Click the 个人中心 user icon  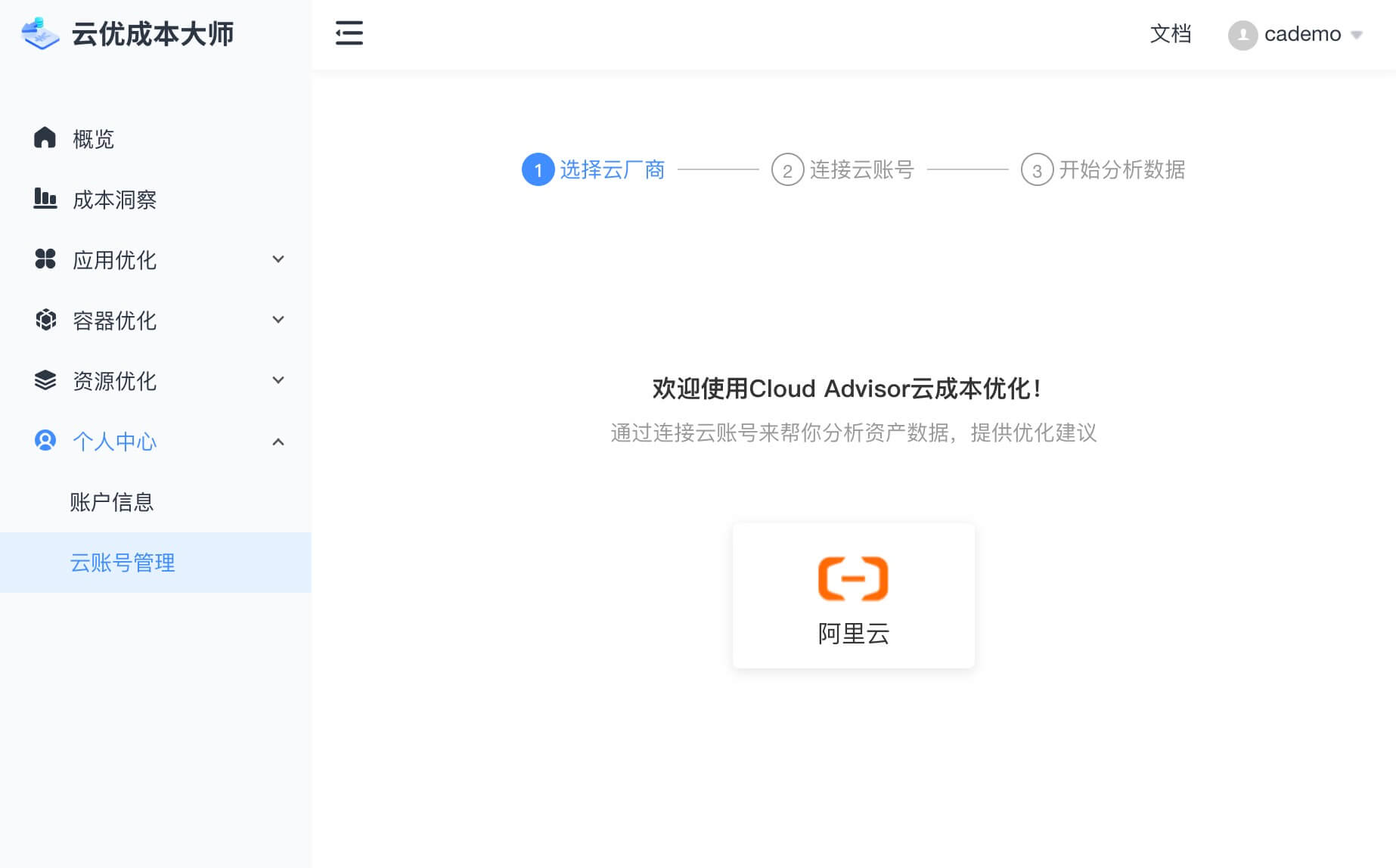coord(45,440)
